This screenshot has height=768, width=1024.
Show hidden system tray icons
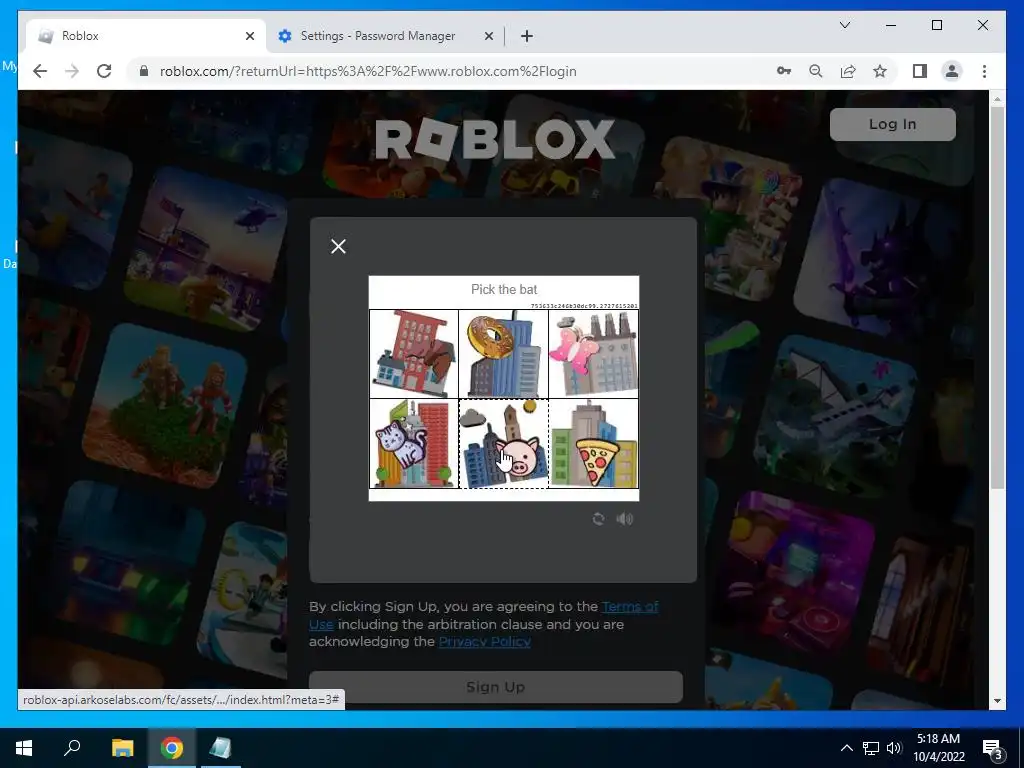[x=846, y=748]
